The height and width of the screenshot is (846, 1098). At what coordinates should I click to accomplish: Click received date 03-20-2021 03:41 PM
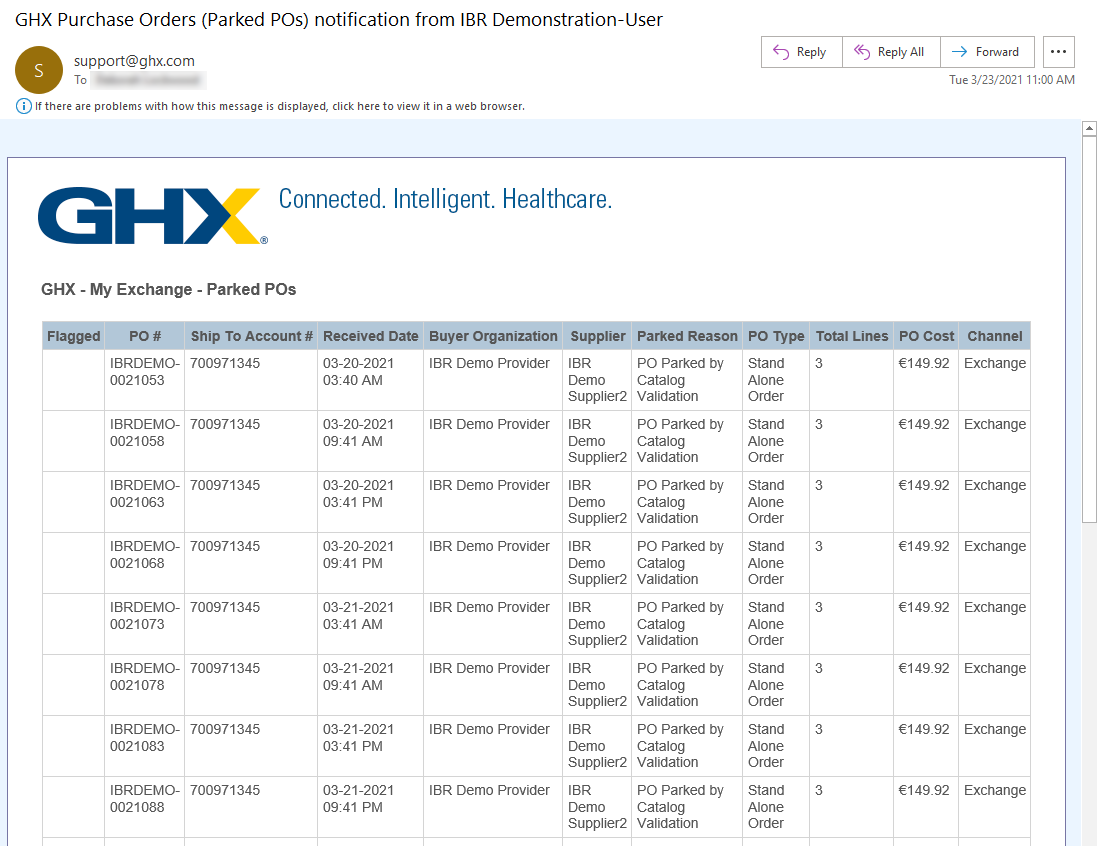tap(359, 494)
